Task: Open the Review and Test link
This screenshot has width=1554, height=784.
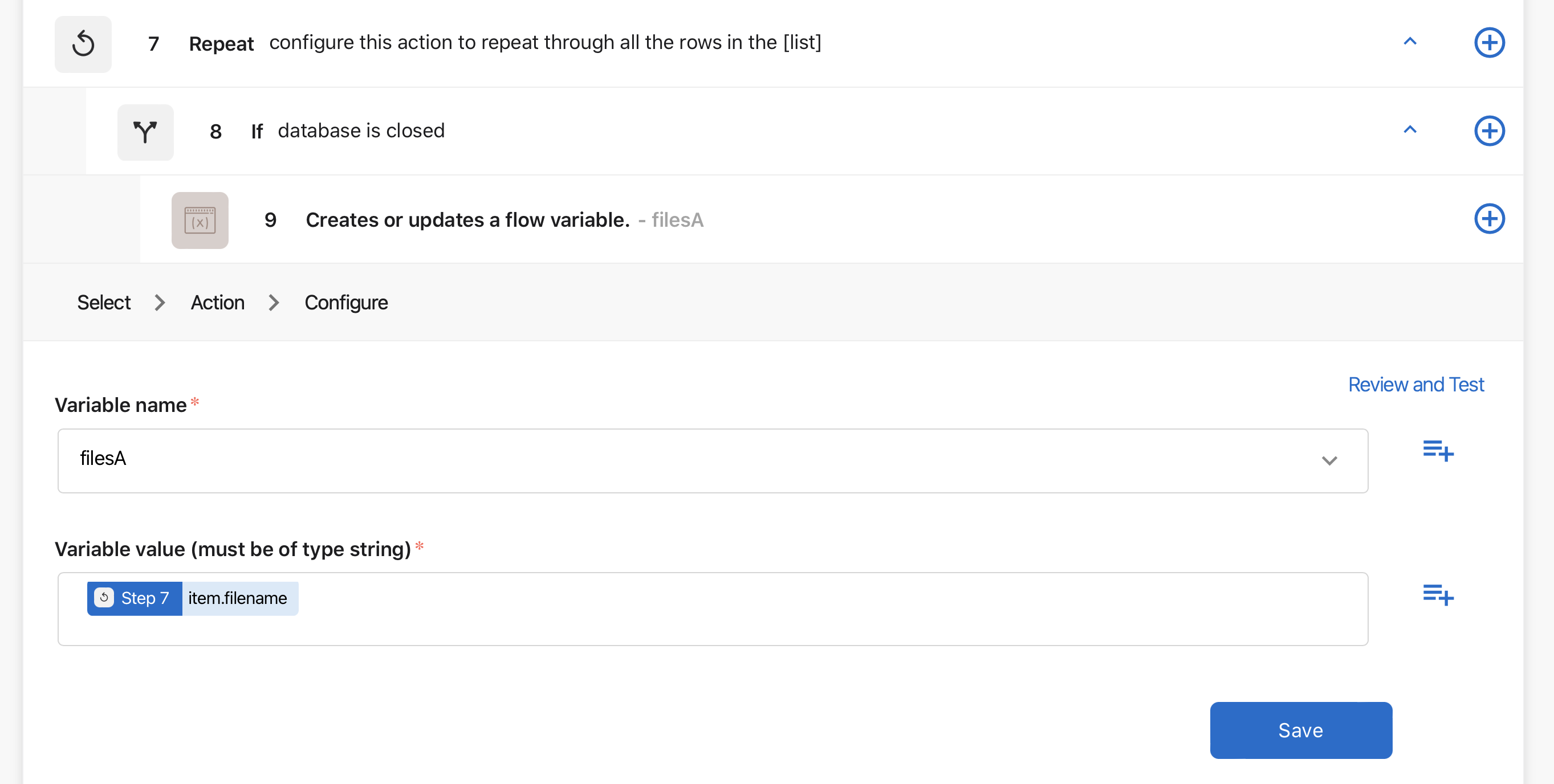Action: [1416, 384]
